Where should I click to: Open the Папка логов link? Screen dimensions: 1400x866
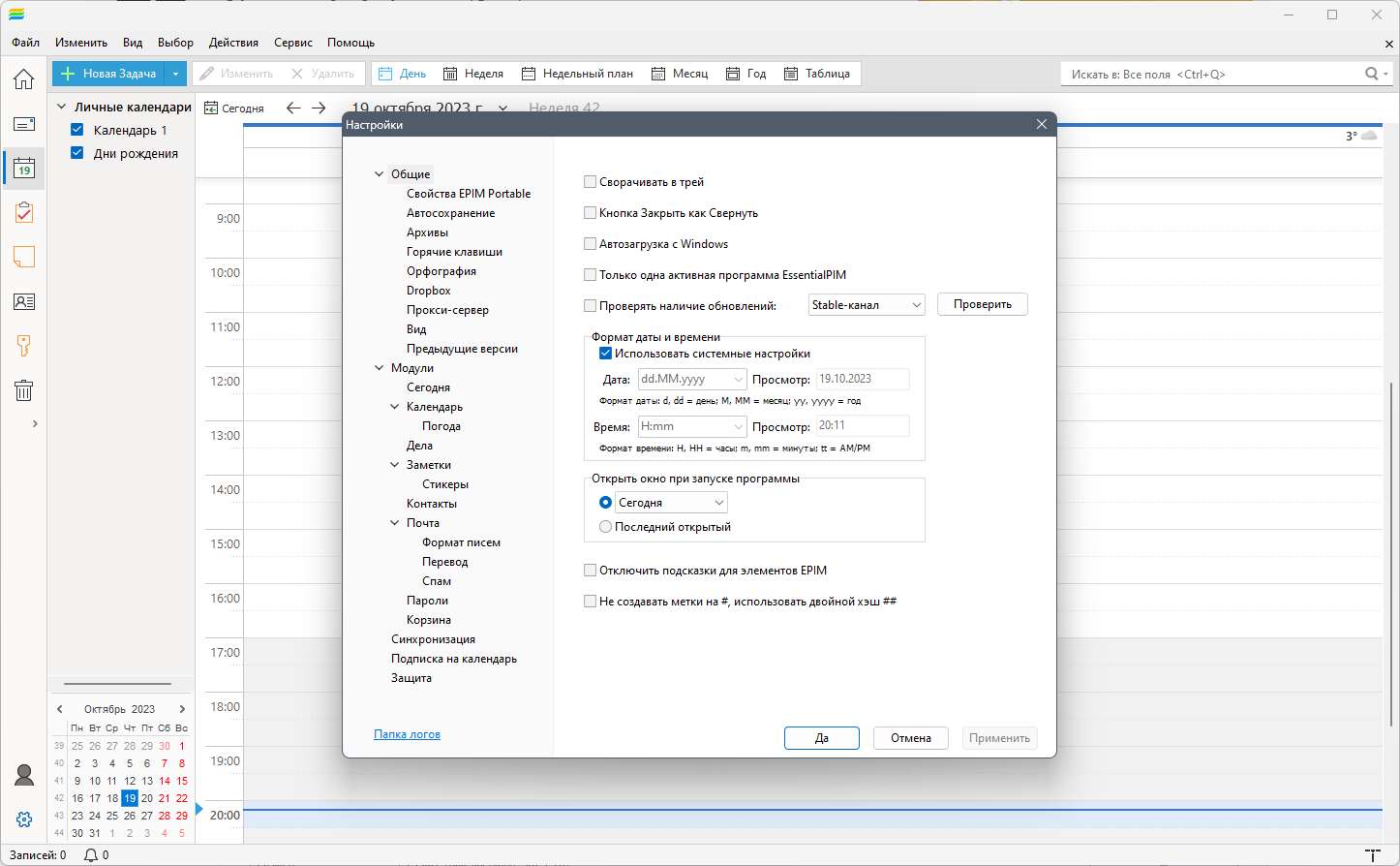[x=407, y=734]
